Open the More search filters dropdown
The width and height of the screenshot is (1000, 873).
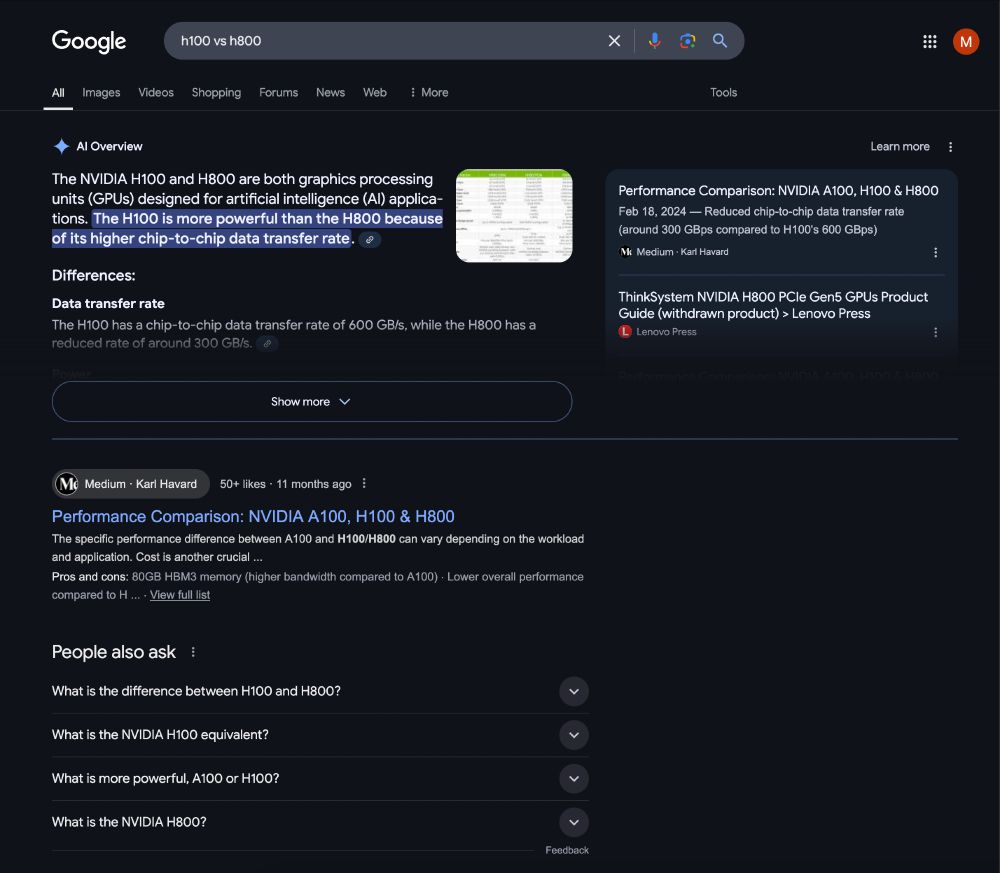(x=429, y=92)
